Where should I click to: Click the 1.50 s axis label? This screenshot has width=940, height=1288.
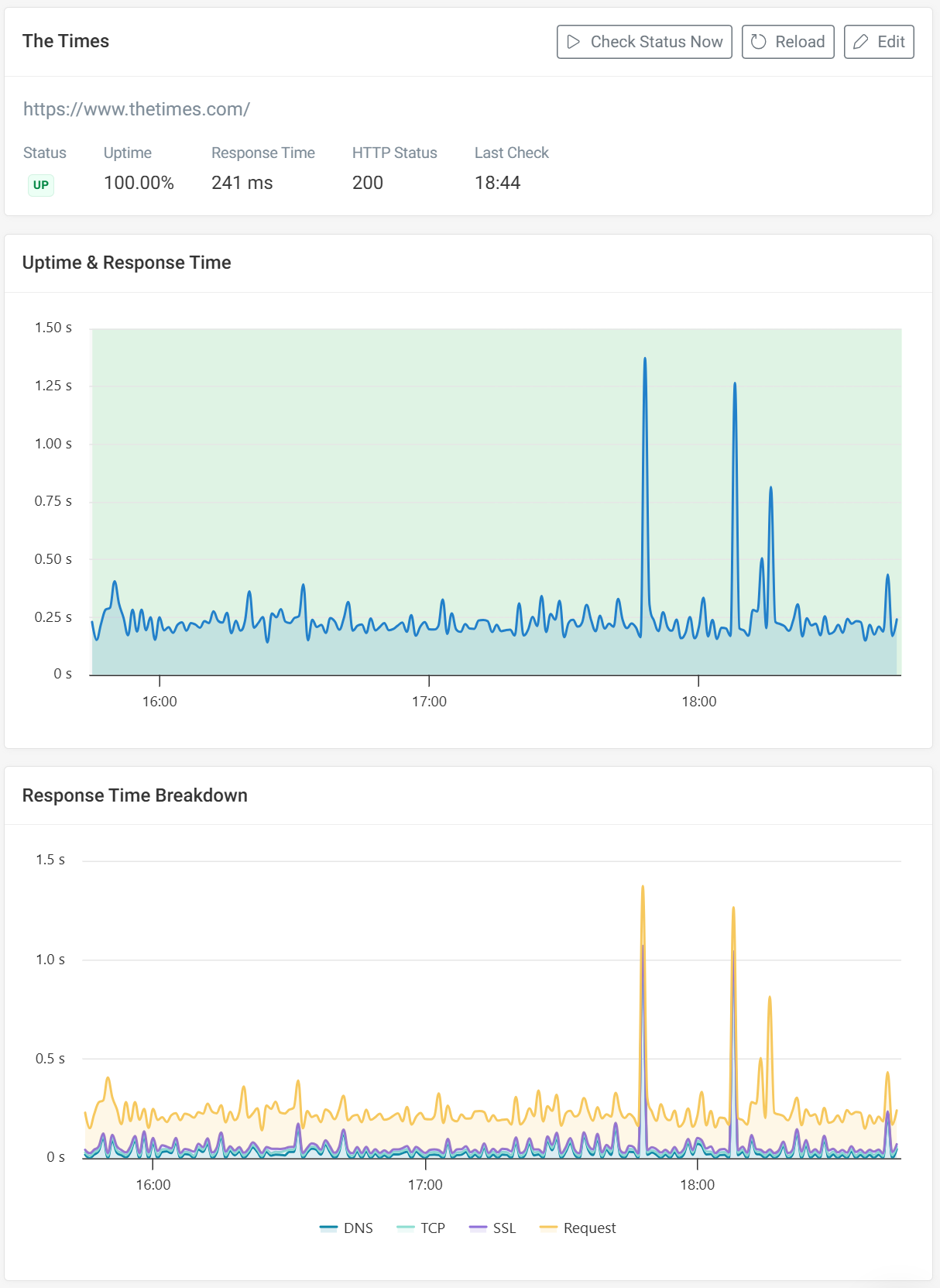(x=53, y=328)
